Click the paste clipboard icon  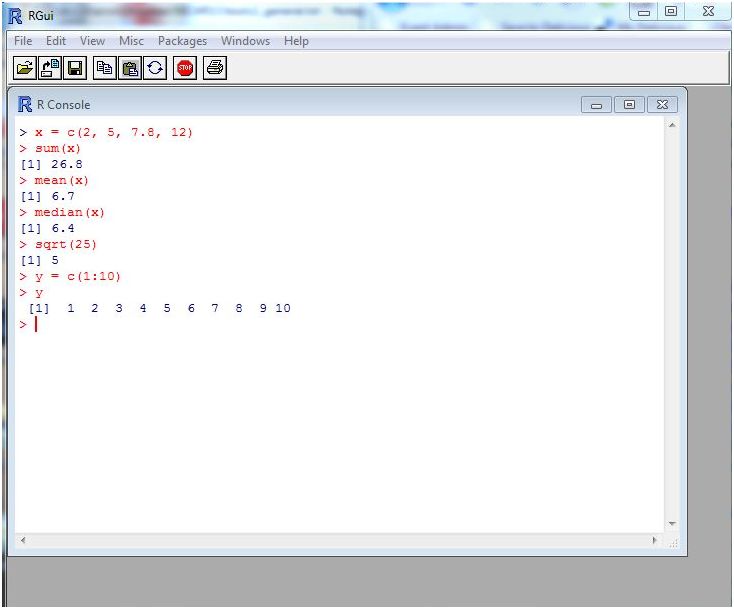click(130, 68)
